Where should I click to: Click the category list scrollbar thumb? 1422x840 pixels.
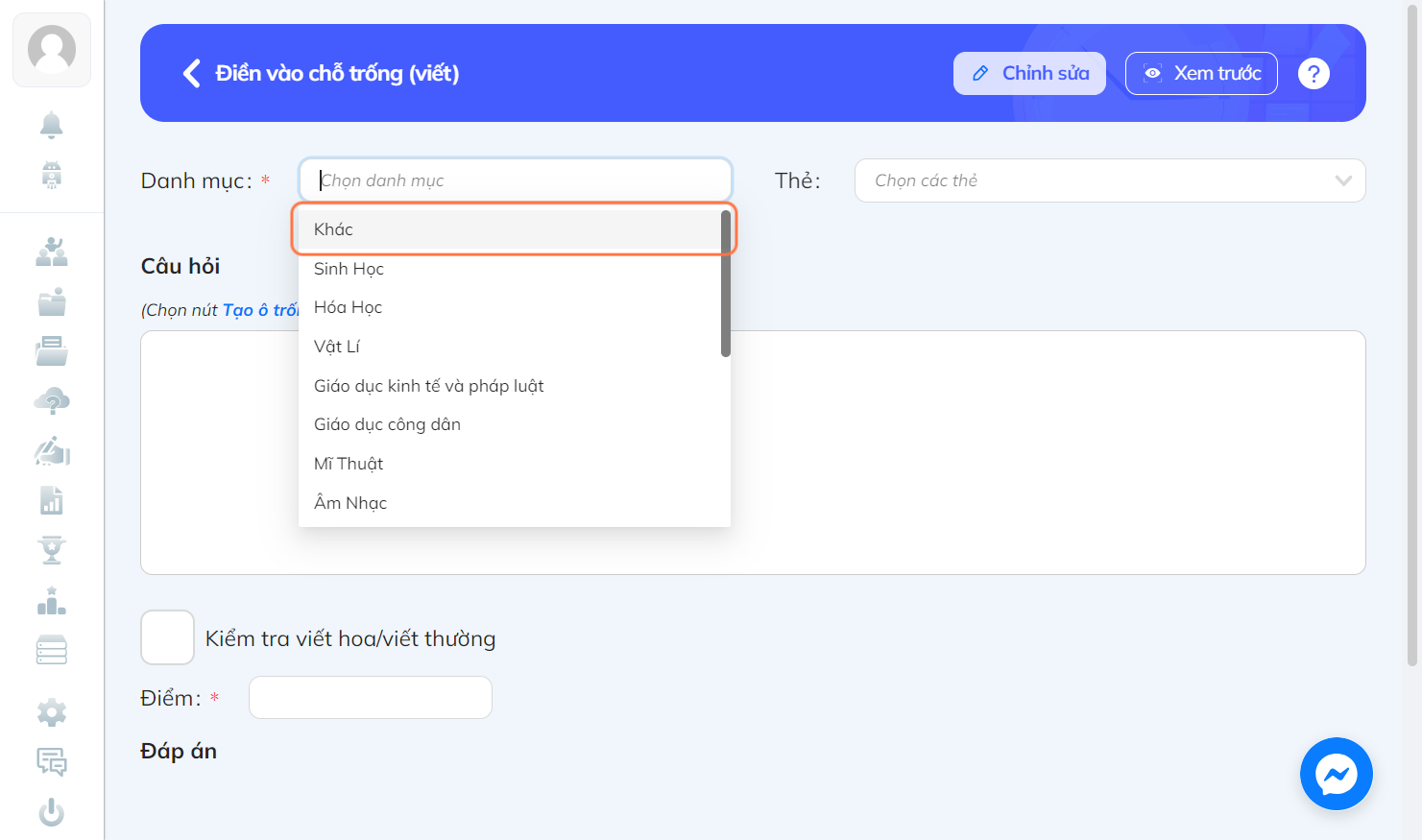click(726, 283)
